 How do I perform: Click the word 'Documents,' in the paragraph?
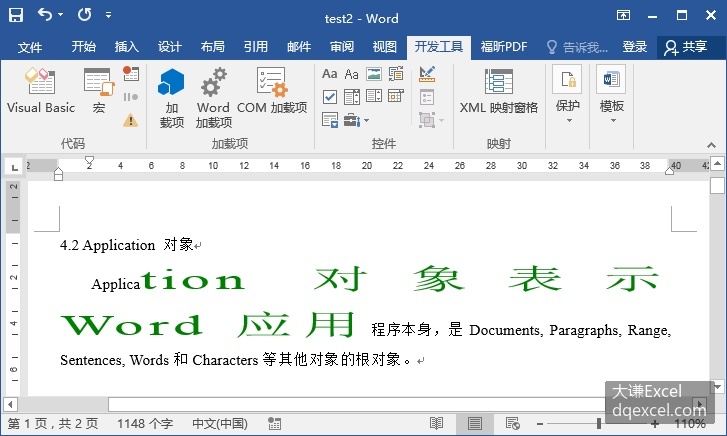point(506,330)
